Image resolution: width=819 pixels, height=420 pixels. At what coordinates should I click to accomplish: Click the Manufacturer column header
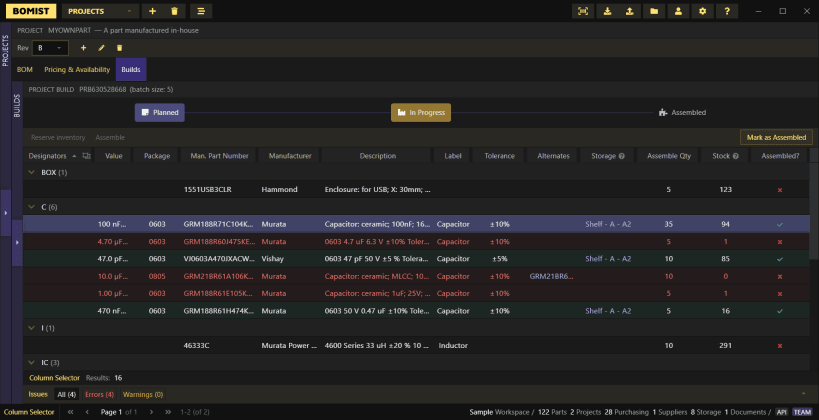290,156
